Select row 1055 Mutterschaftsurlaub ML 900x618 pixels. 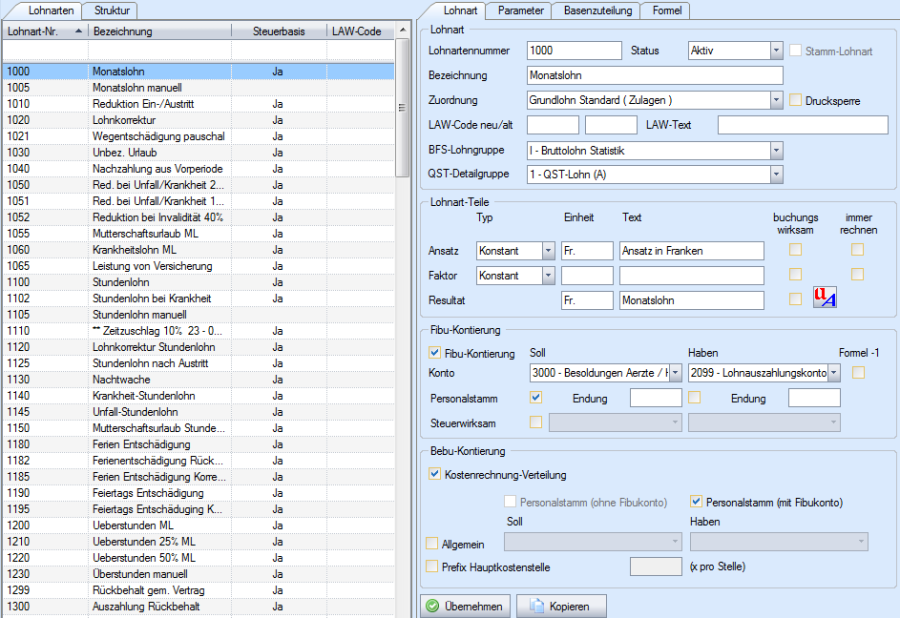(x=199, y=234)
